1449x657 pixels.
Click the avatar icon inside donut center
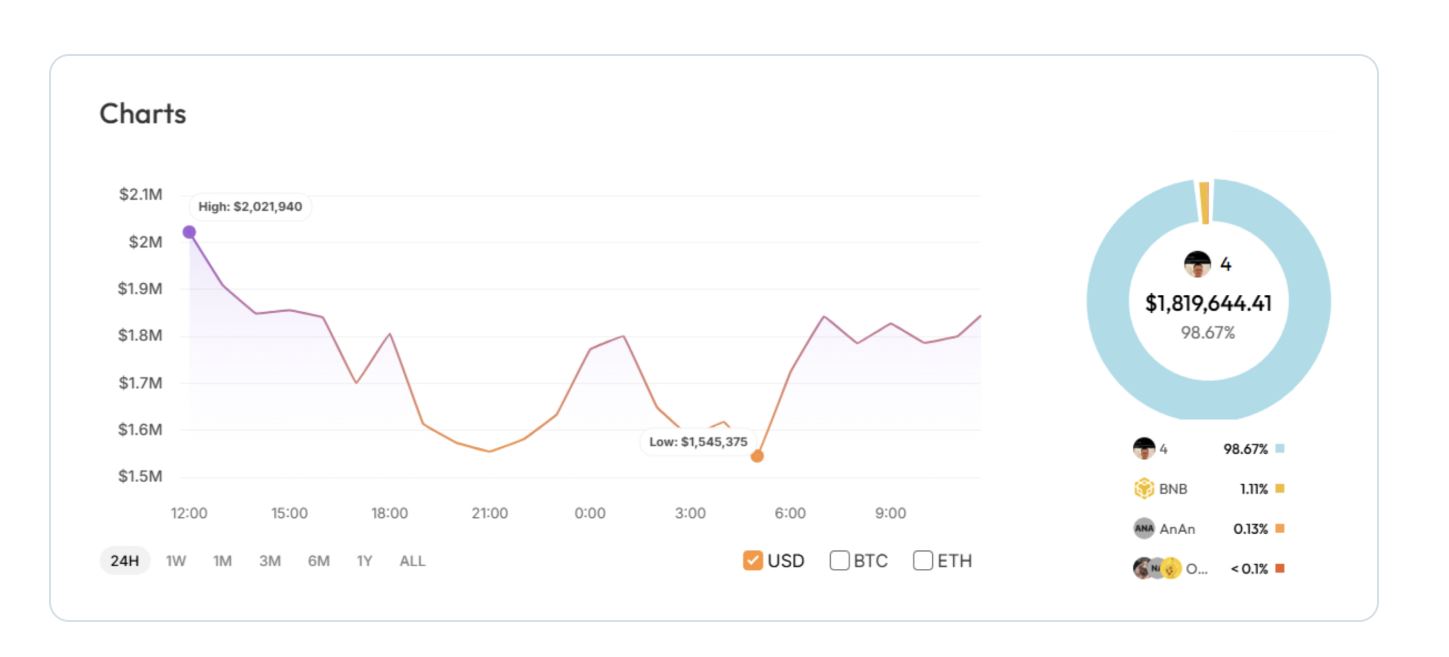(1197, 265)
